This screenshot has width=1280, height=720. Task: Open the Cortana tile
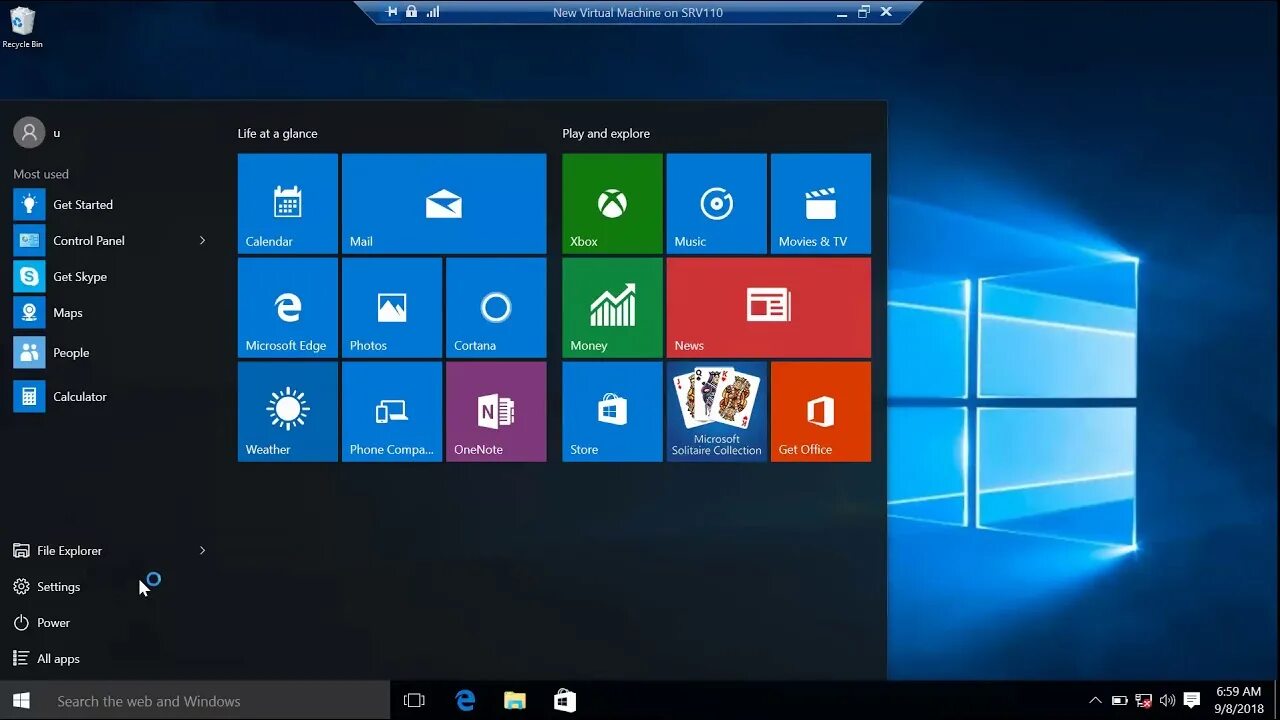496,307
